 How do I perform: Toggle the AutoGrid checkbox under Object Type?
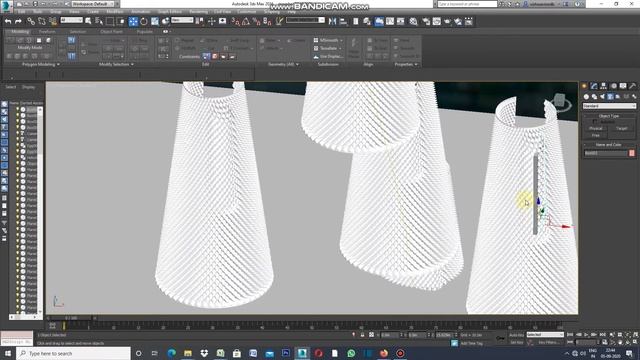[x=594, y=122]
